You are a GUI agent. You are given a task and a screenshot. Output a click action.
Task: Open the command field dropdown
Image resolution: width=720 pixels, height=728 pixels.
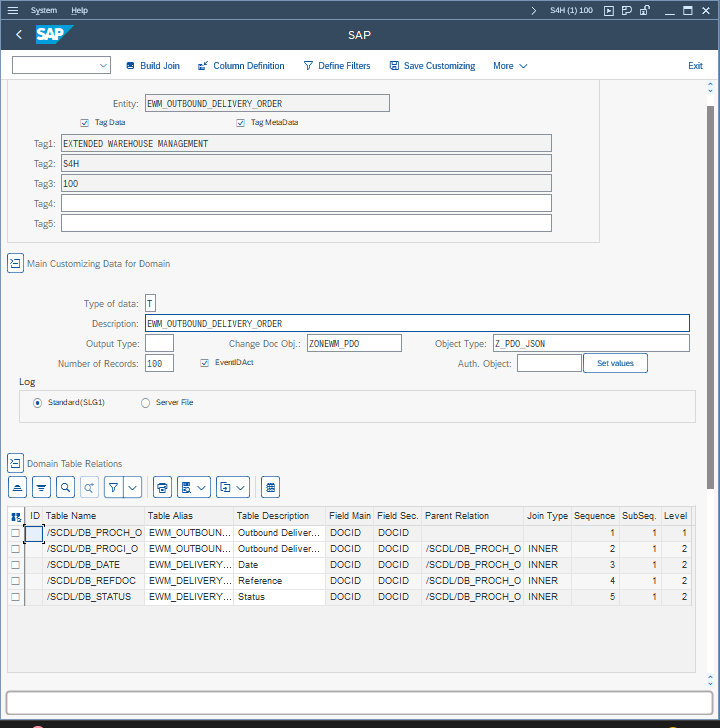tap(104, 66)
